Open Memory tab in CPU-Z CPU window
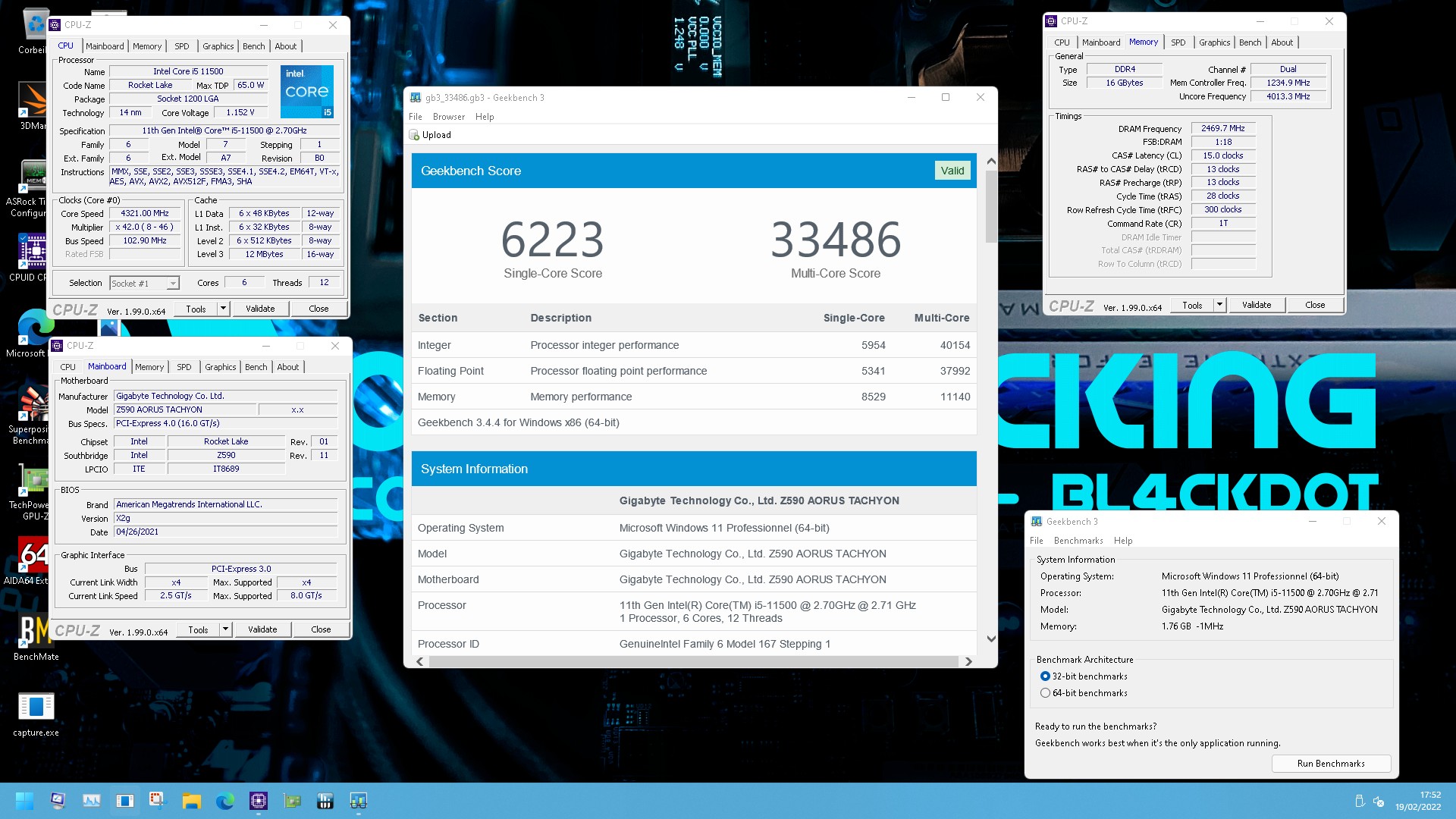The width and height of the screenshot is (1456, 819). [x=147, y=46]
